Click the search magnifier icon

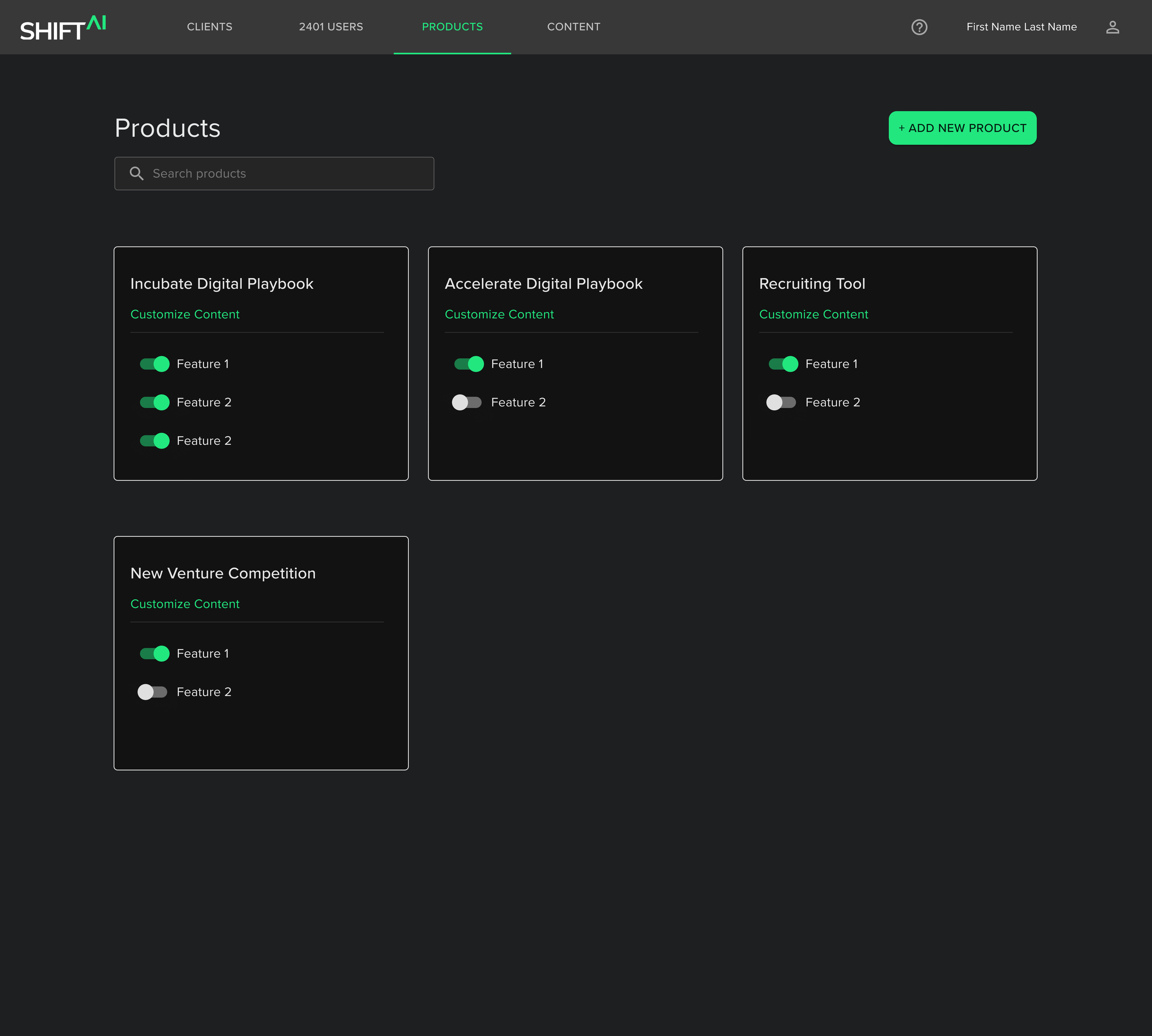coord(136,173)
